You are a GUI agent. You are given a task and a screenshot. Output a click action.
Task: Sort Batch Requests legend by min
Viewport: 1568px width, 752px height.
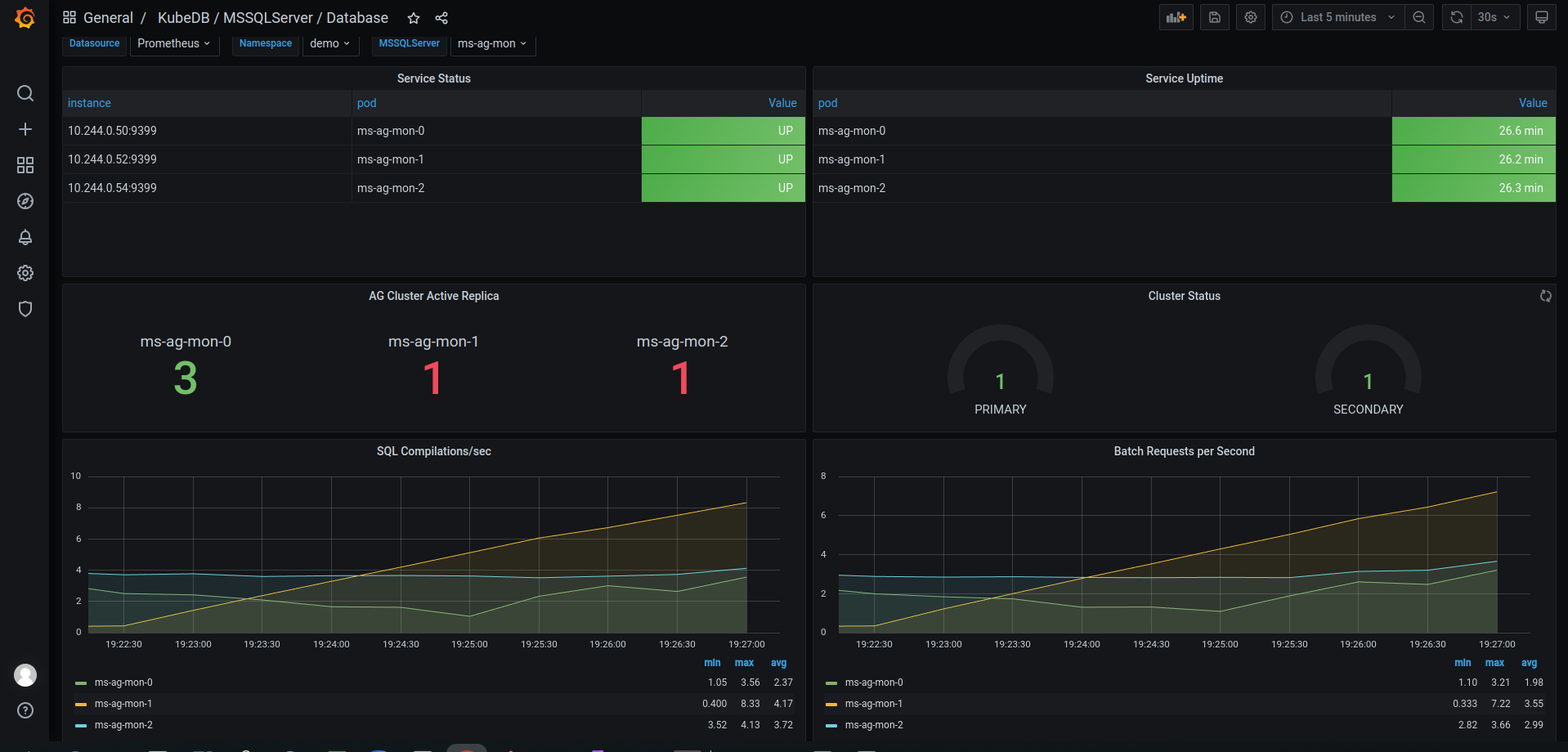(x=1463, y=663)
